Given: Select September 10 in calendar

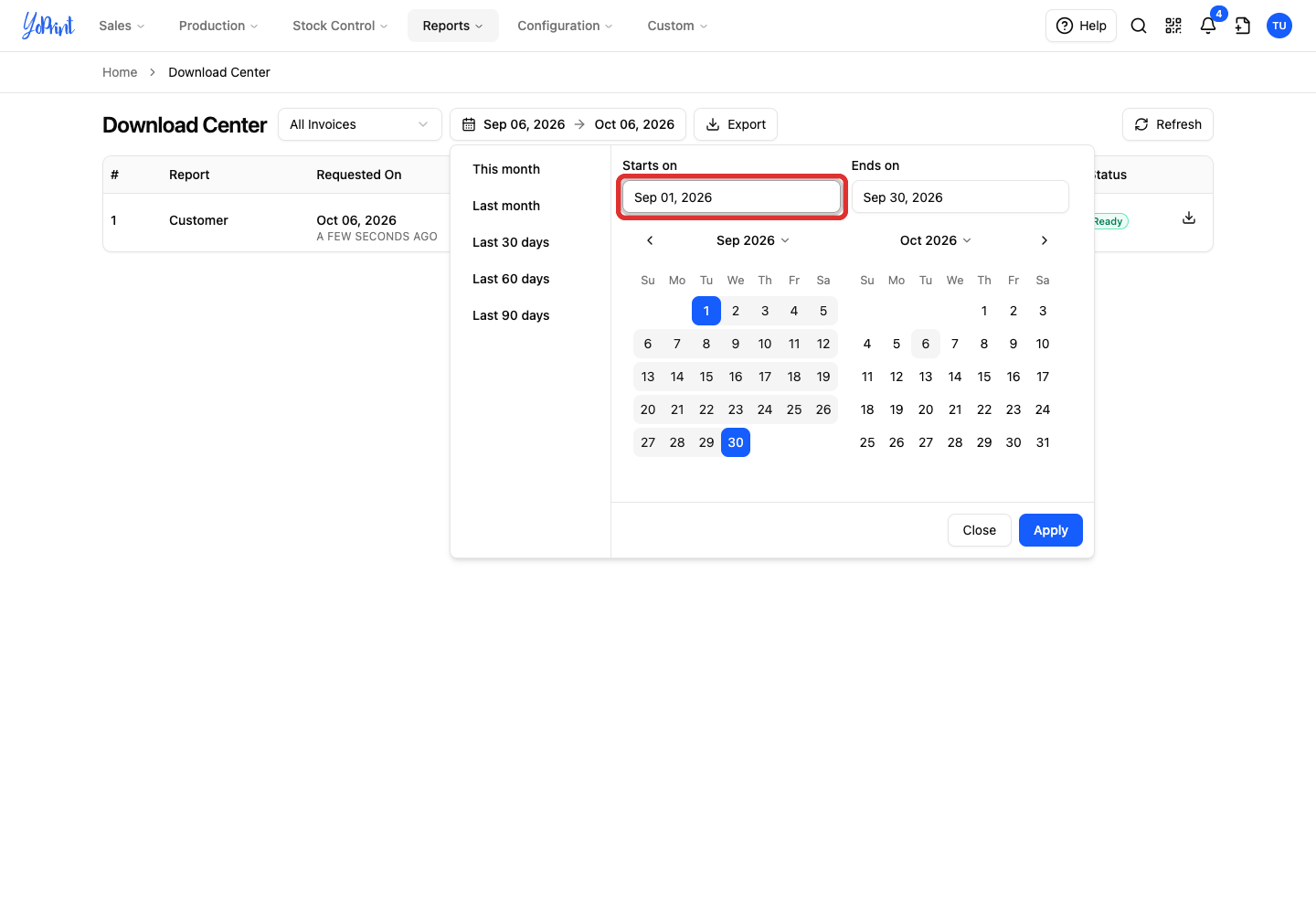Looking at the screenshot, I should [x=765, y=344].
